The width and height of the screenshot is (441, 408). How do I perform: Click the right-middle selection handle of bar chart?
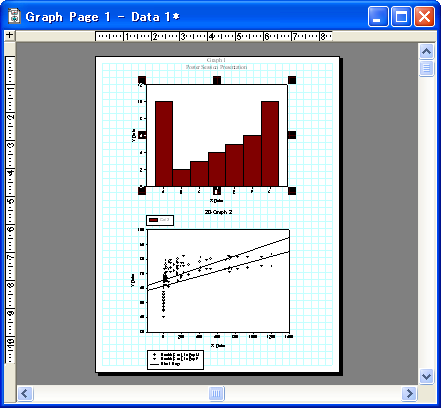[x=292, y=135]
